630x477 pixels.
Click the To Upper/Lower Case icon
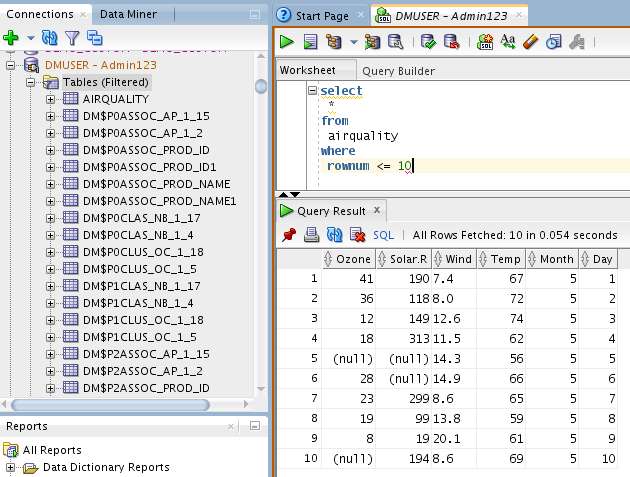508,42
